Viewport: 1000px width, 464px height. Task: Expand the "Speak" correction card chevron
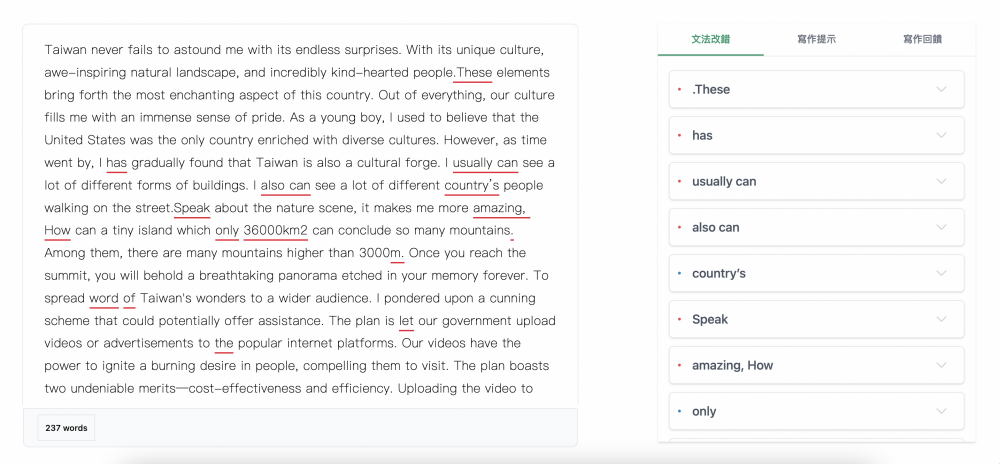click(x=941, y=319)
